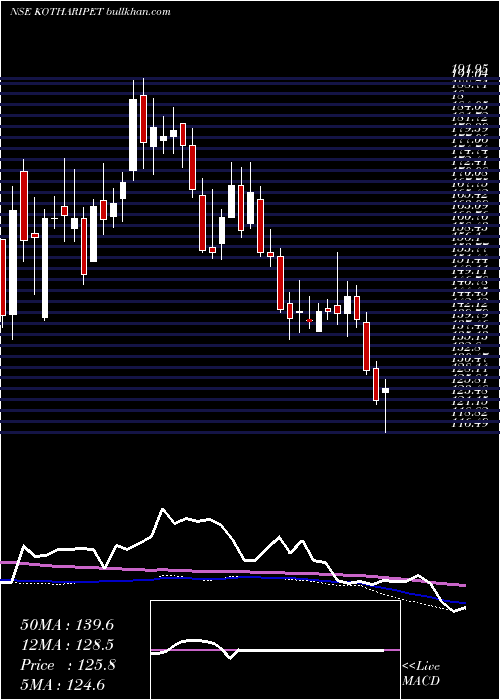Select the 12MA : 128.5 label
This screenshot has height=700, width=500.
(67, 645)
